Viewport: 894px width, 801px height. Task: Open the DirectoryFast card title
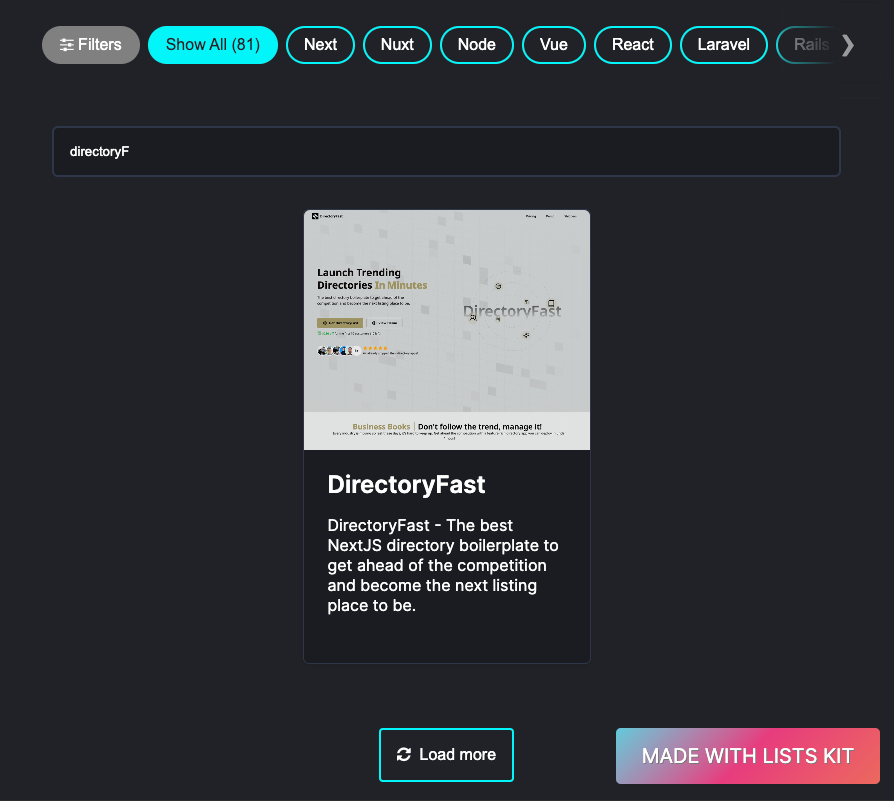pos(406,485)
